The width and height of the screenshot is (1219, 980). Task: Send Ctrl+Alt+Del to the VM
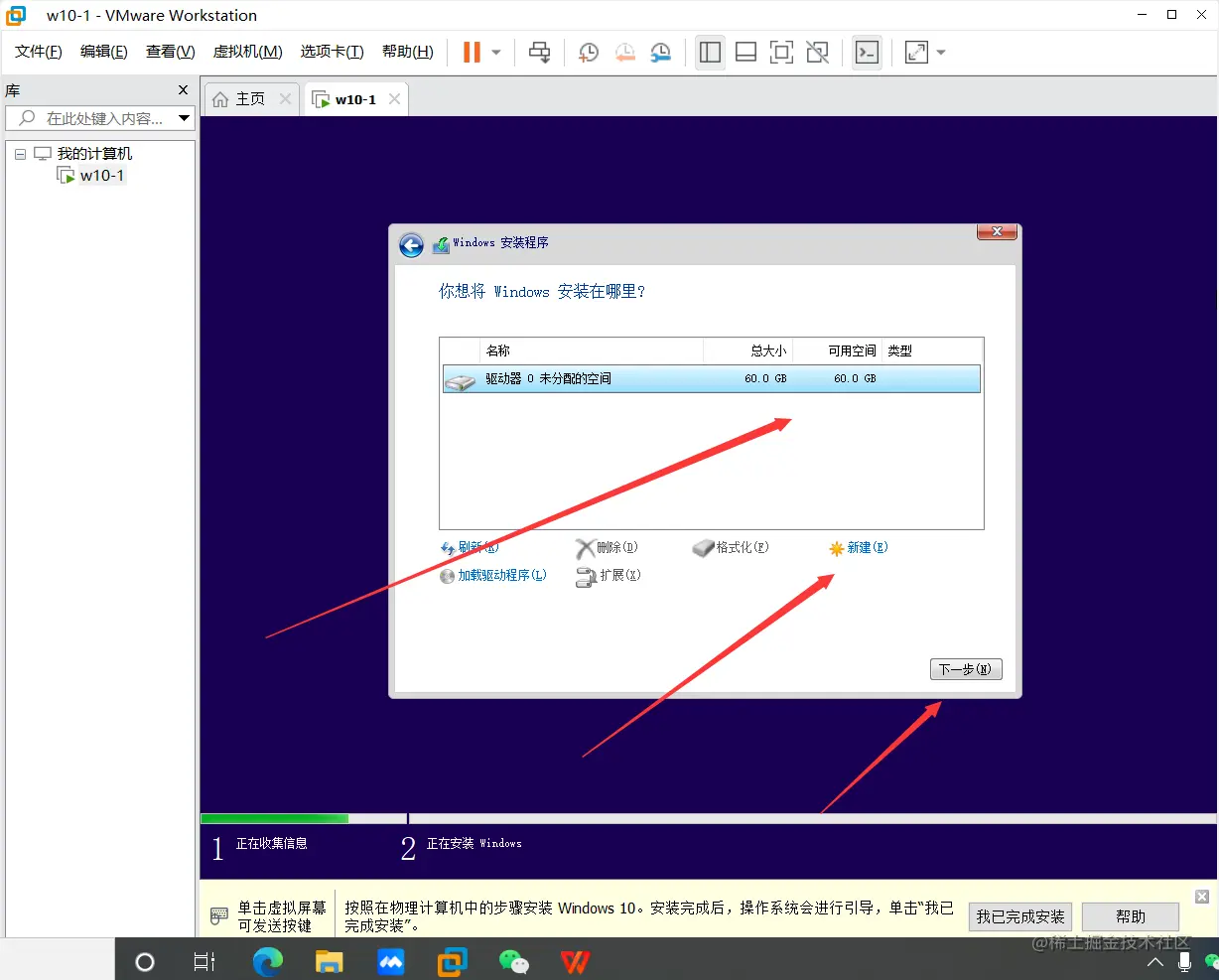(539, 53)
